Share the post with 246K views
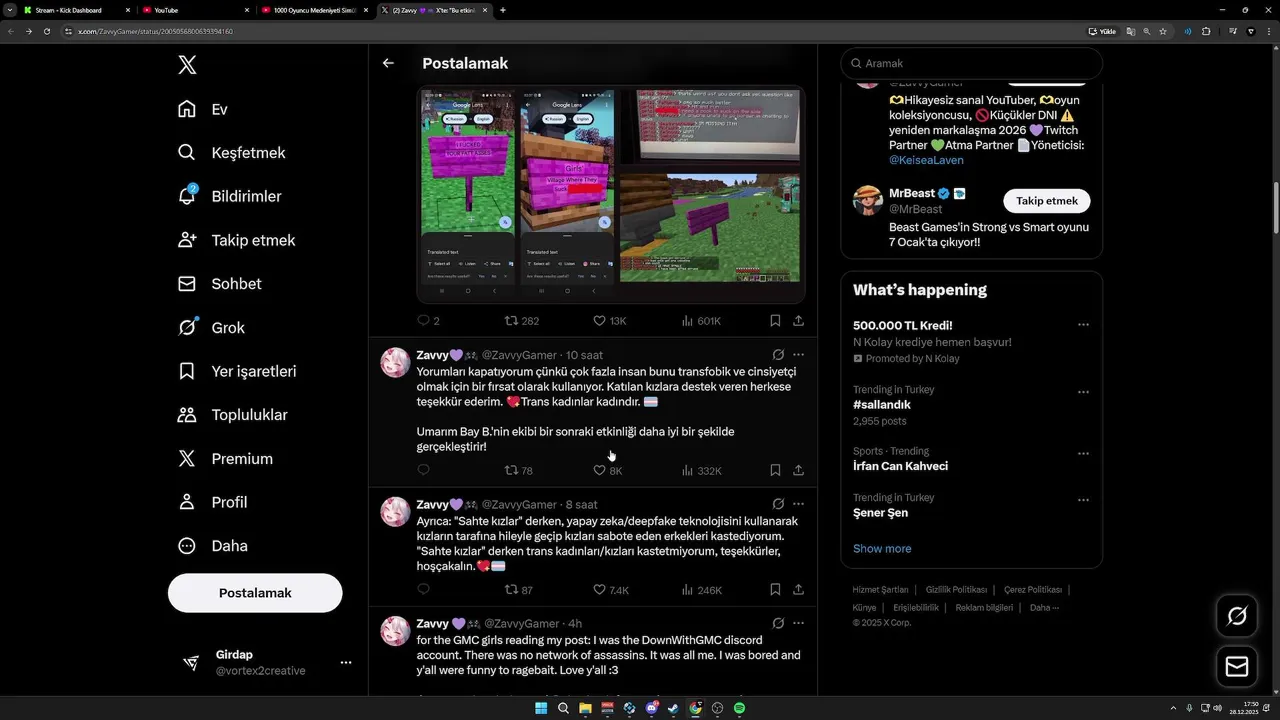This screenshot has width=1280, height=720. [798, 590]
